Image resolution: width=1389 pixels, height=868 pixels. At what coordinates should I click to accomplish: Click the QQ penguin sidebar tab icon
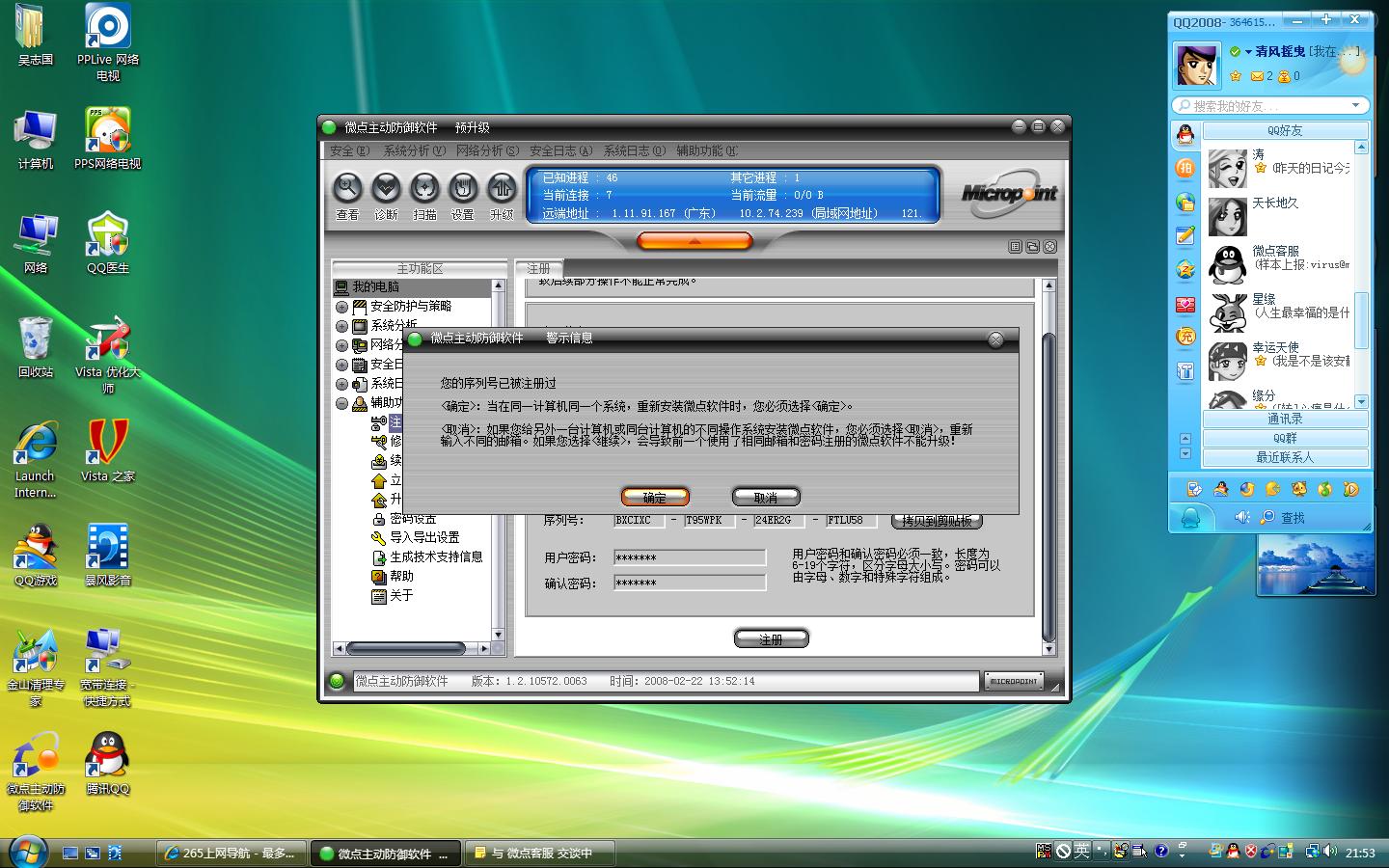1185,135
